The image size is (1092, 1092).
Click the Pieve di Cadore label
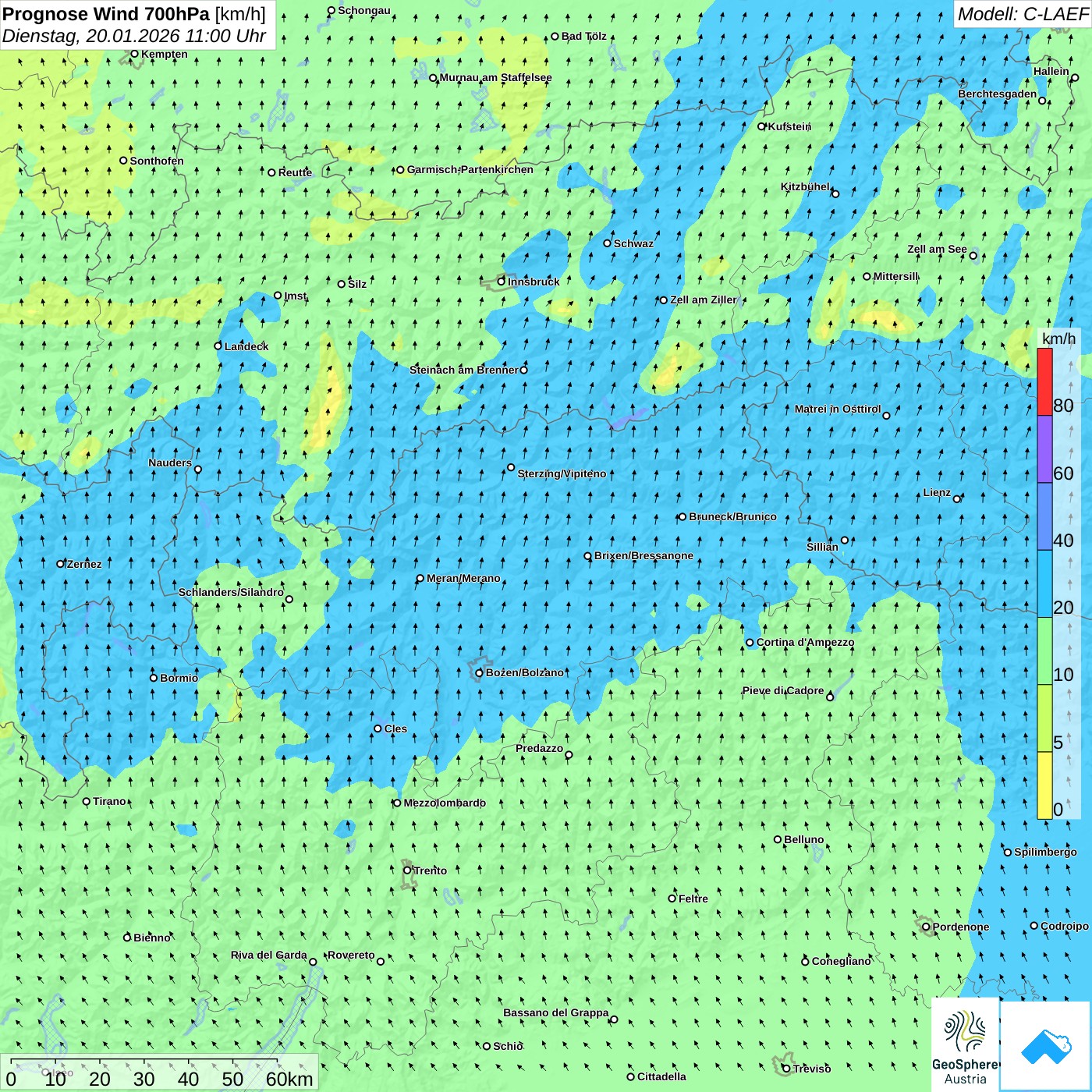[783, 690]
